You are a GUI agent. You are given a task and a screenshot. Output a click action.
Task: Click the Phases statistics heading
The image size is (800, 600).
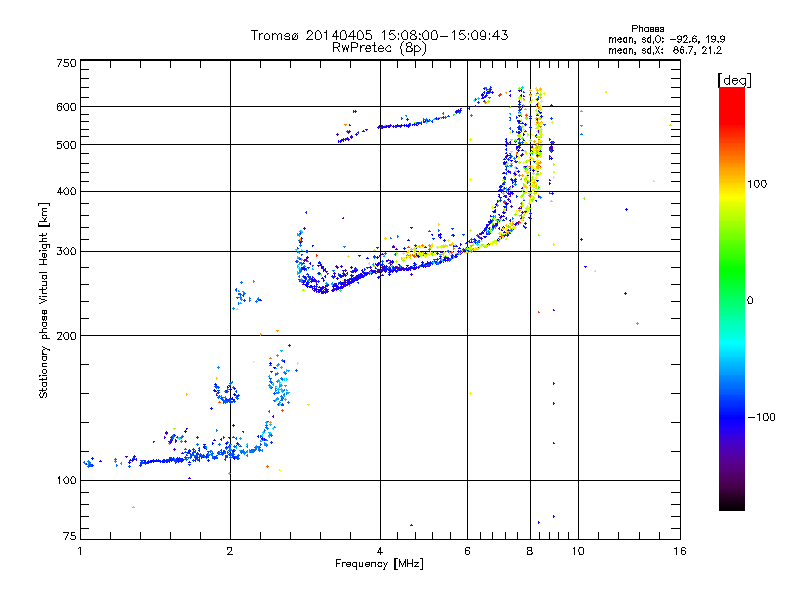[x=647, y=29]
